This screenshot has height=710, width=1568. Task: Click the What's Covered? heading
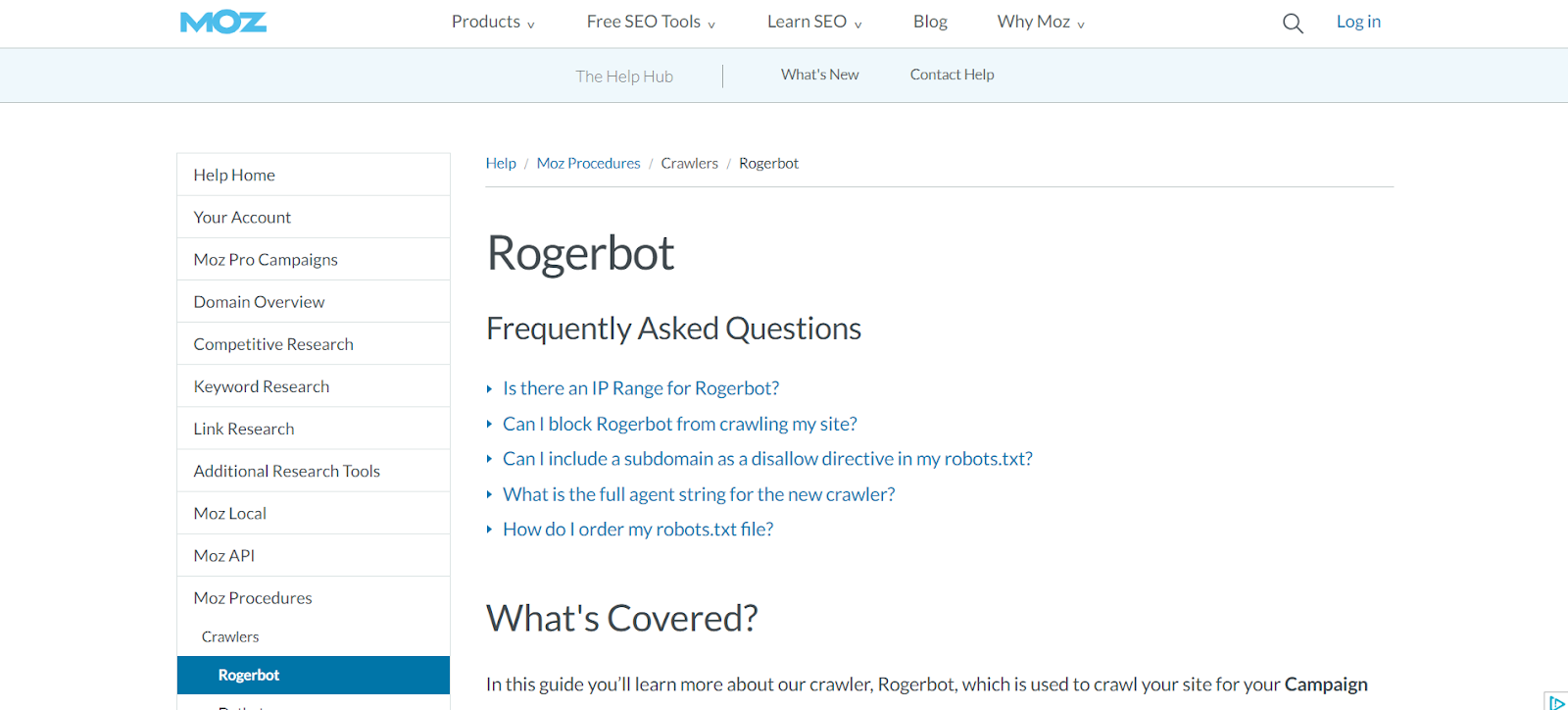coord(622,619)
